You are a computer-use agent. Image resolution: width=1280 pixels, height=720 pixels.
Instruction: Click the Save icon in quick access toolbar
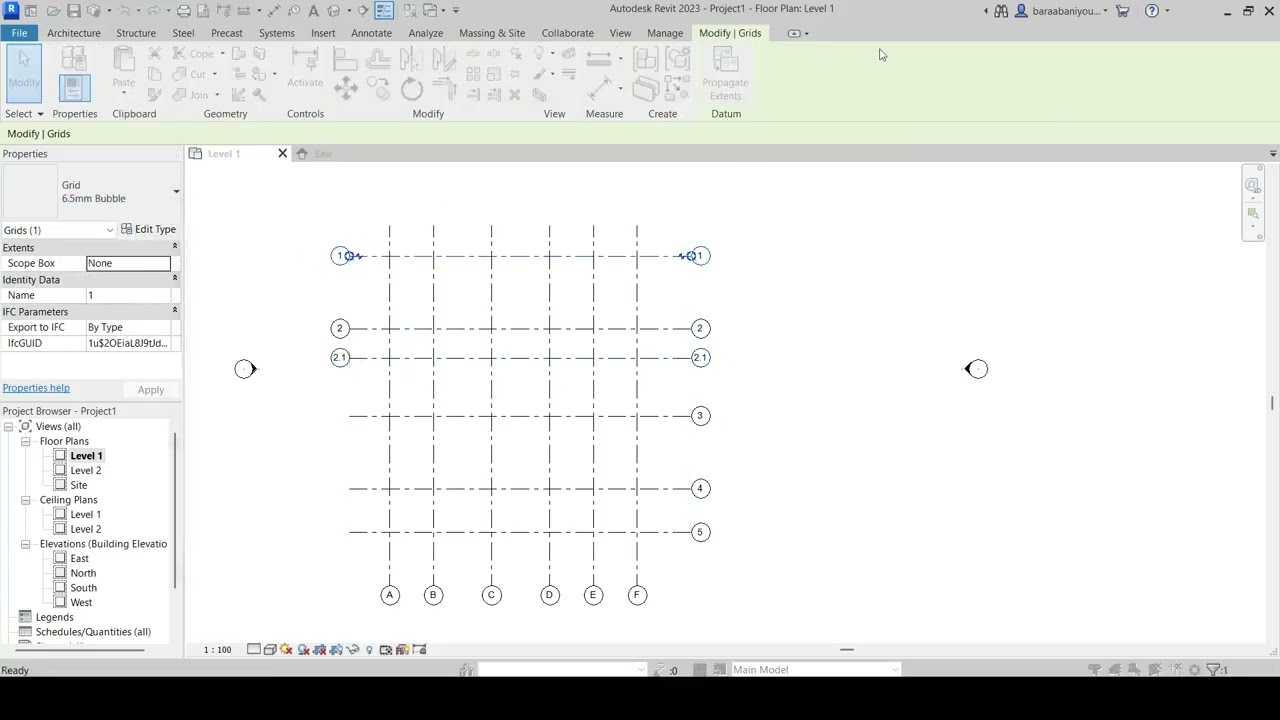pos(73,10)
